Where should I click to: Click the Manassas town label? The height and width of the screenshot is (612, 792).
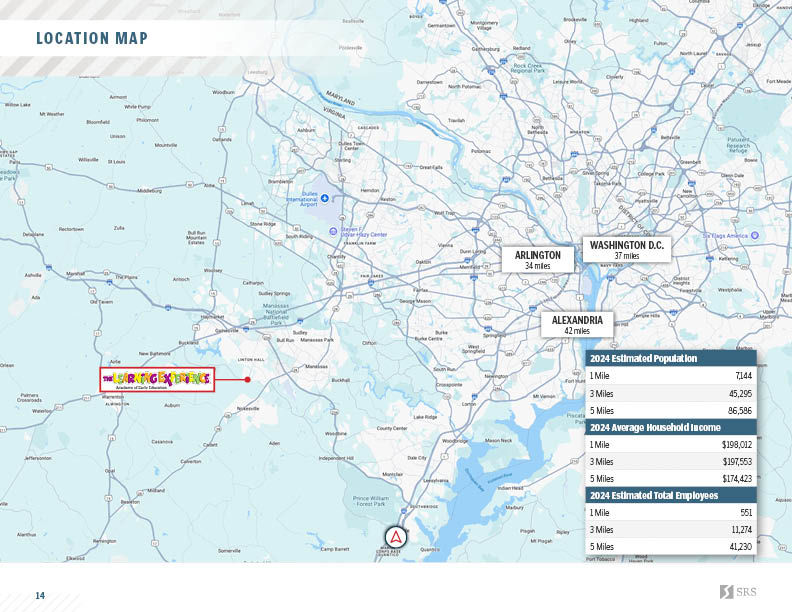(316, 367)
